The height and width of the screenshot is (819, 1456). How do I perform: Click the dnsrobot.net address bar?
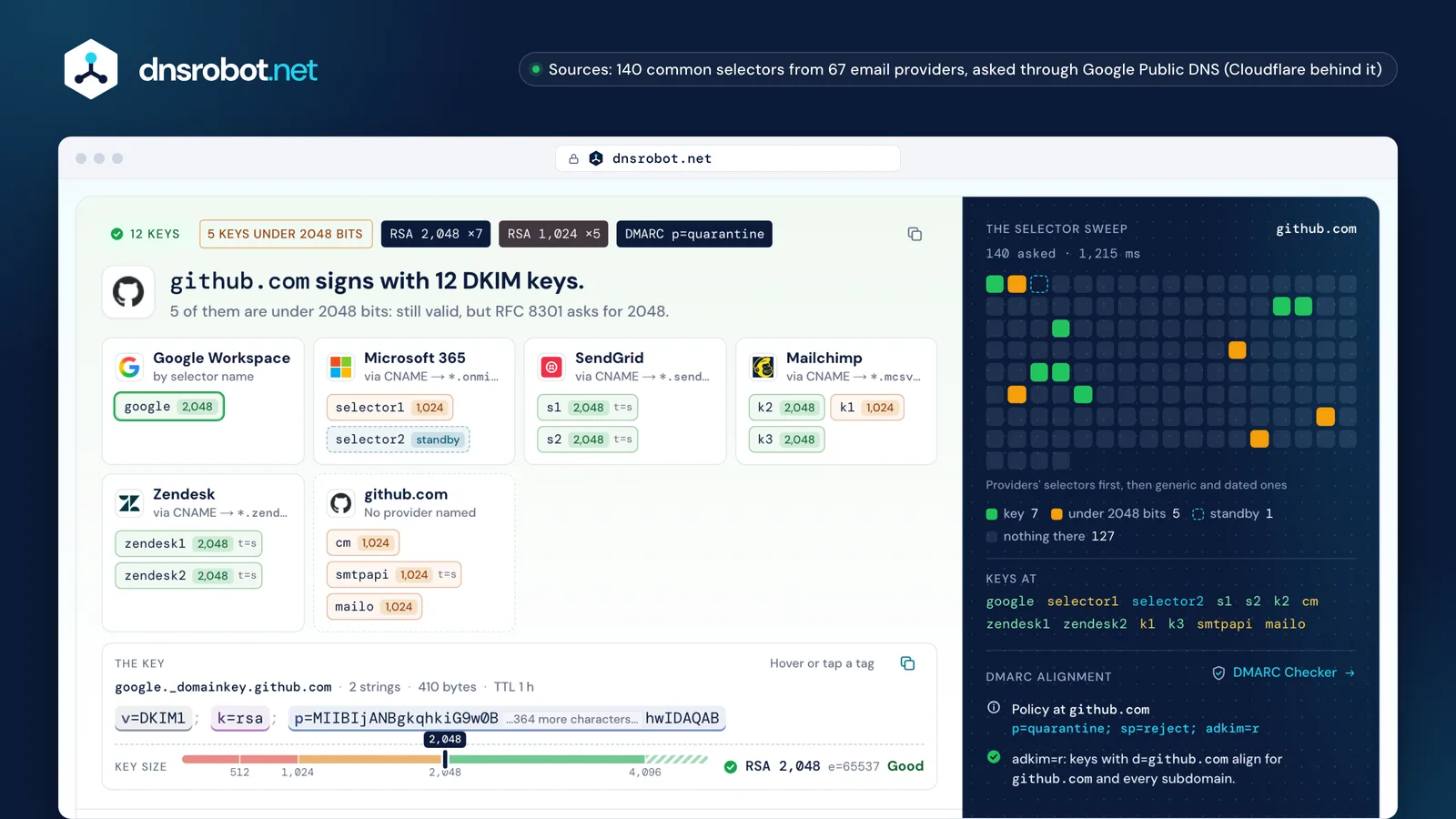coord(728,158)
